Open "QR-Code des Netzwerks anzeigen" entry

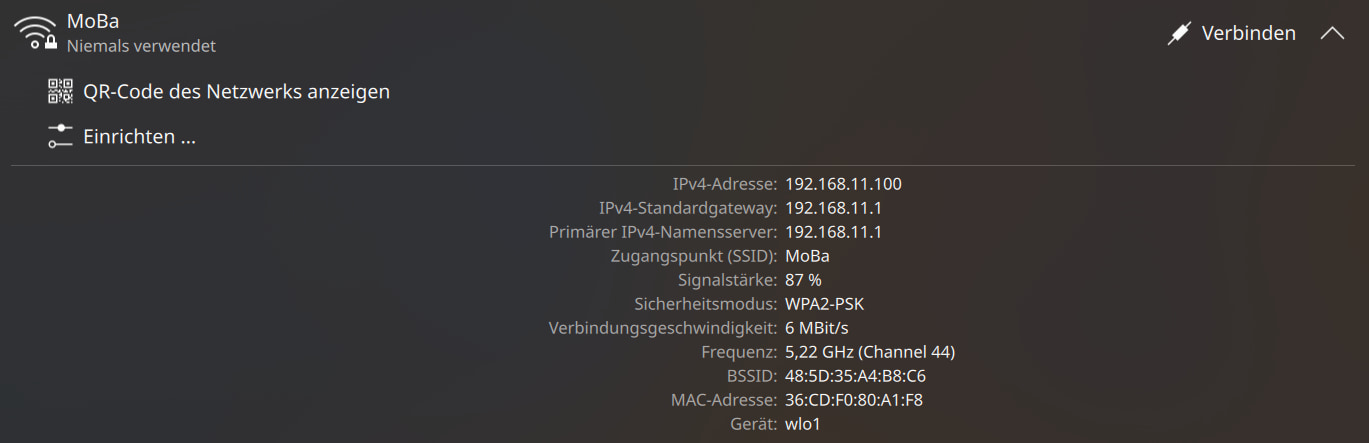tap(236, 91)
